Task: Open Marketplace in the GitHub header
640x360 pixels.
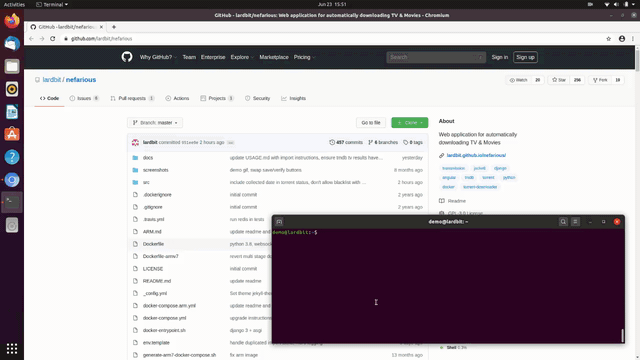Action: (274, 57)
